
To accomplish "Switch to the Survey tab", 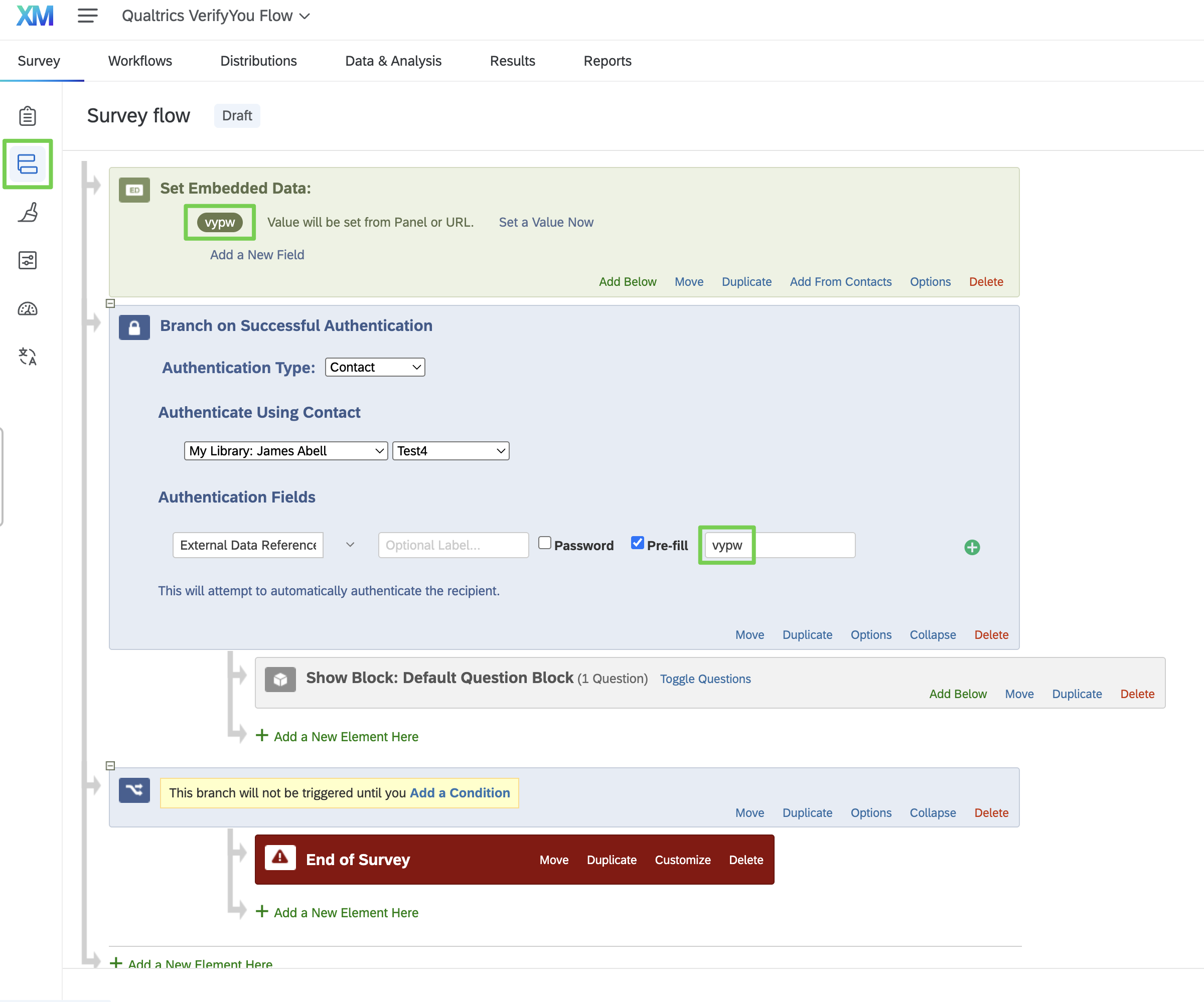I will click(39, 61).
